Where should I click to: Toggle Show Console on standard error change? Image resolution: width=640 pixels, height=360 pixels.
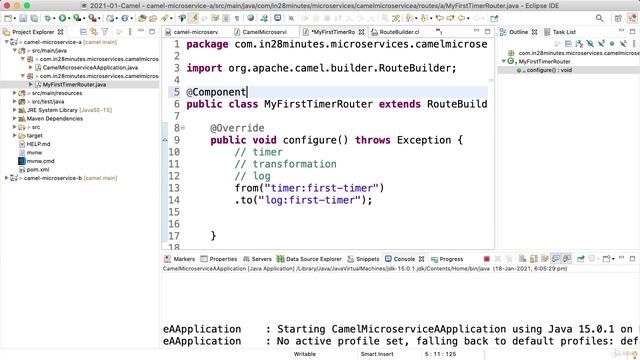567,259
